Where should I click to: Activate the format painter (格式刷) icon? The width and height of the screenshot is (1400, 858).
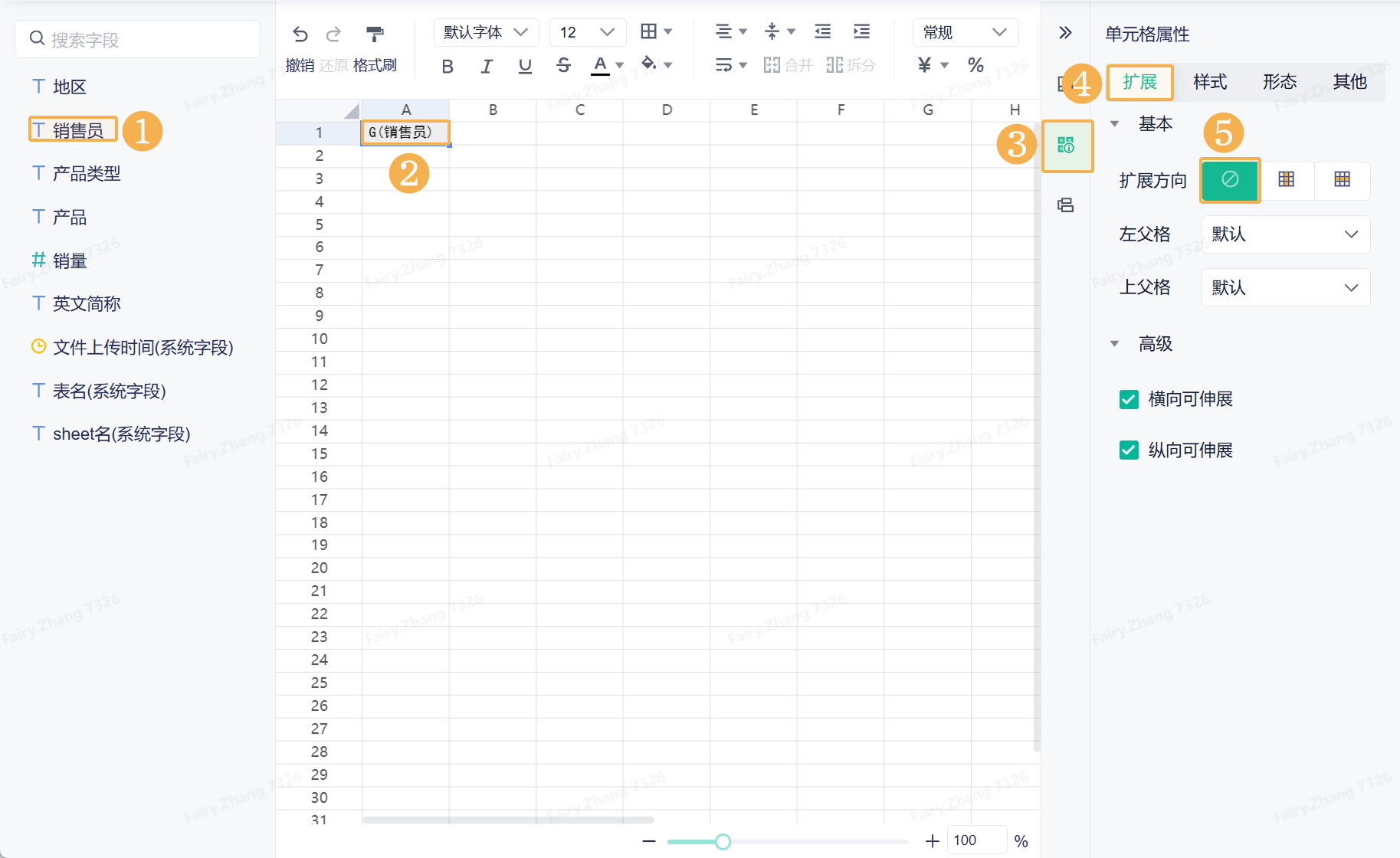coord(375,34)
